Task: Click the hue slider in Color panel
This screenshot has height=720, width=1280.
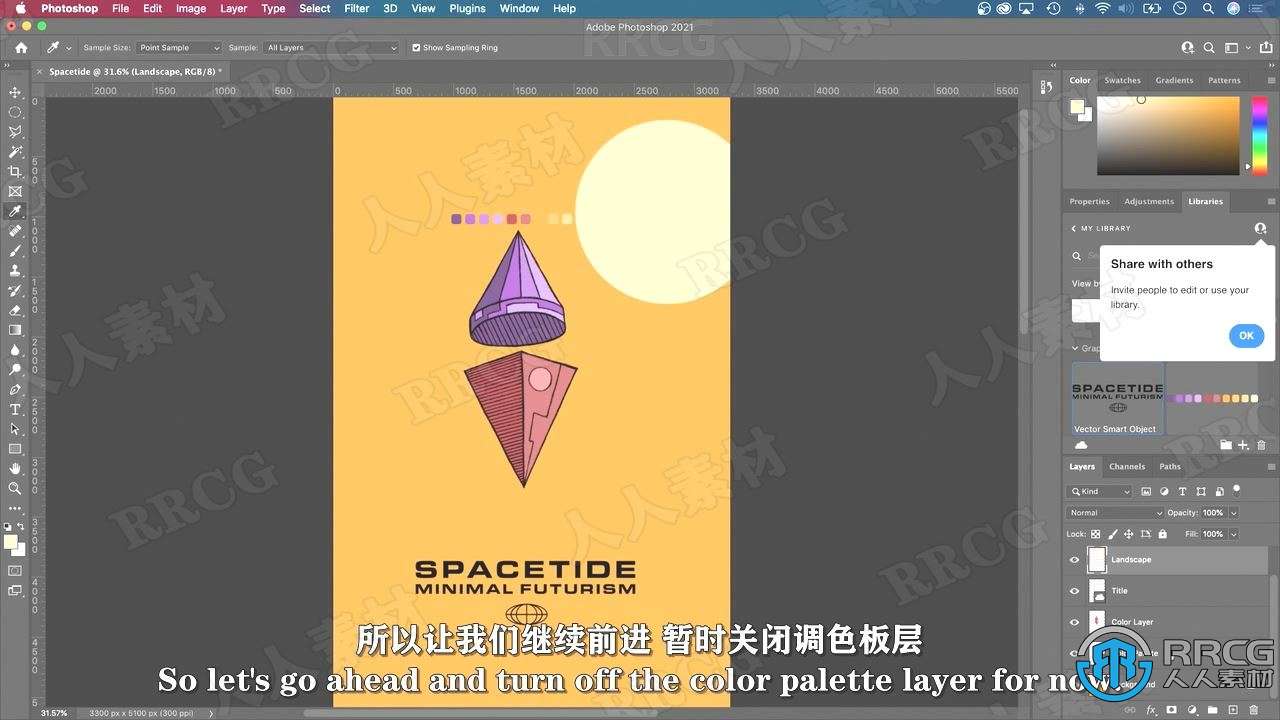Action: 1259,135
